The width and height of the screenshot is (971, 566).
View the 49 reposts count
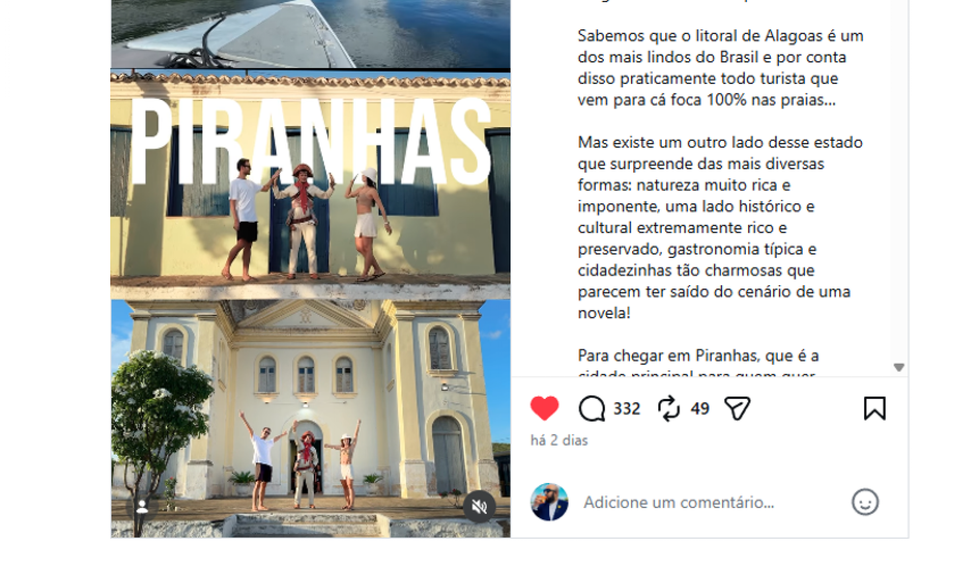click(700, 409)
